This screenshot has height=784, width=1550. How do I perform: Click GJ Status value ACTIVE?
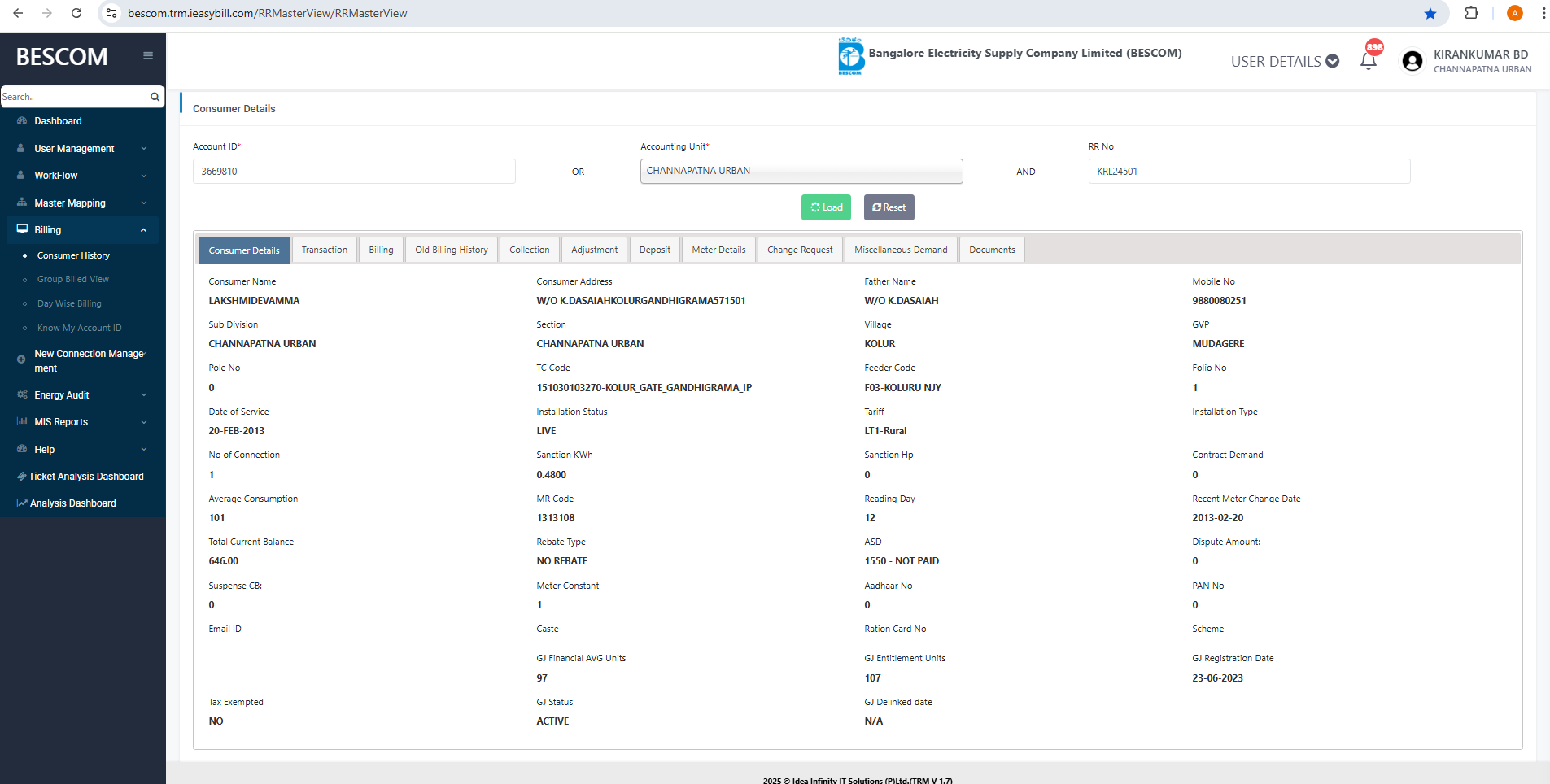[552, 721]
